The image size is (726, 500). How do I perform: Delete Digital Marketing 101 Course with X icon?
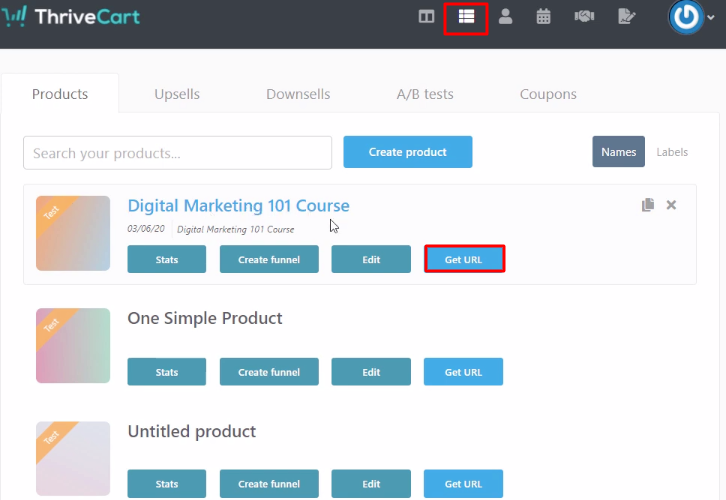[x=671, y=205]
